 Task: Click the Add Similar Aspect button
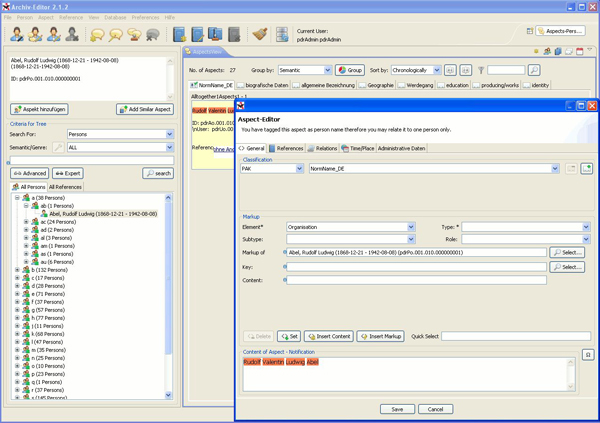(x=144, y=109)
